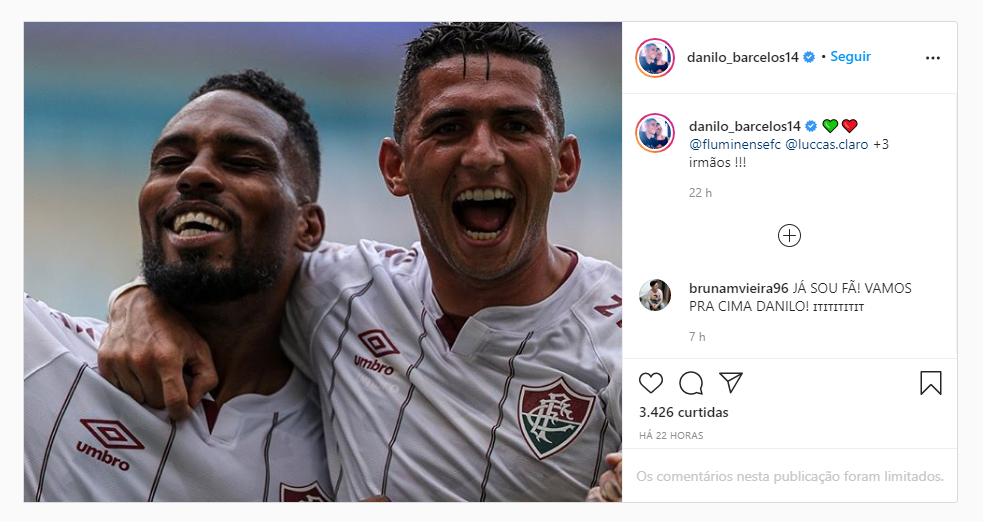The width and height of the screenshot is (983, 522).
Task: Open the @luccas.claro mention link
Action: 827,144
